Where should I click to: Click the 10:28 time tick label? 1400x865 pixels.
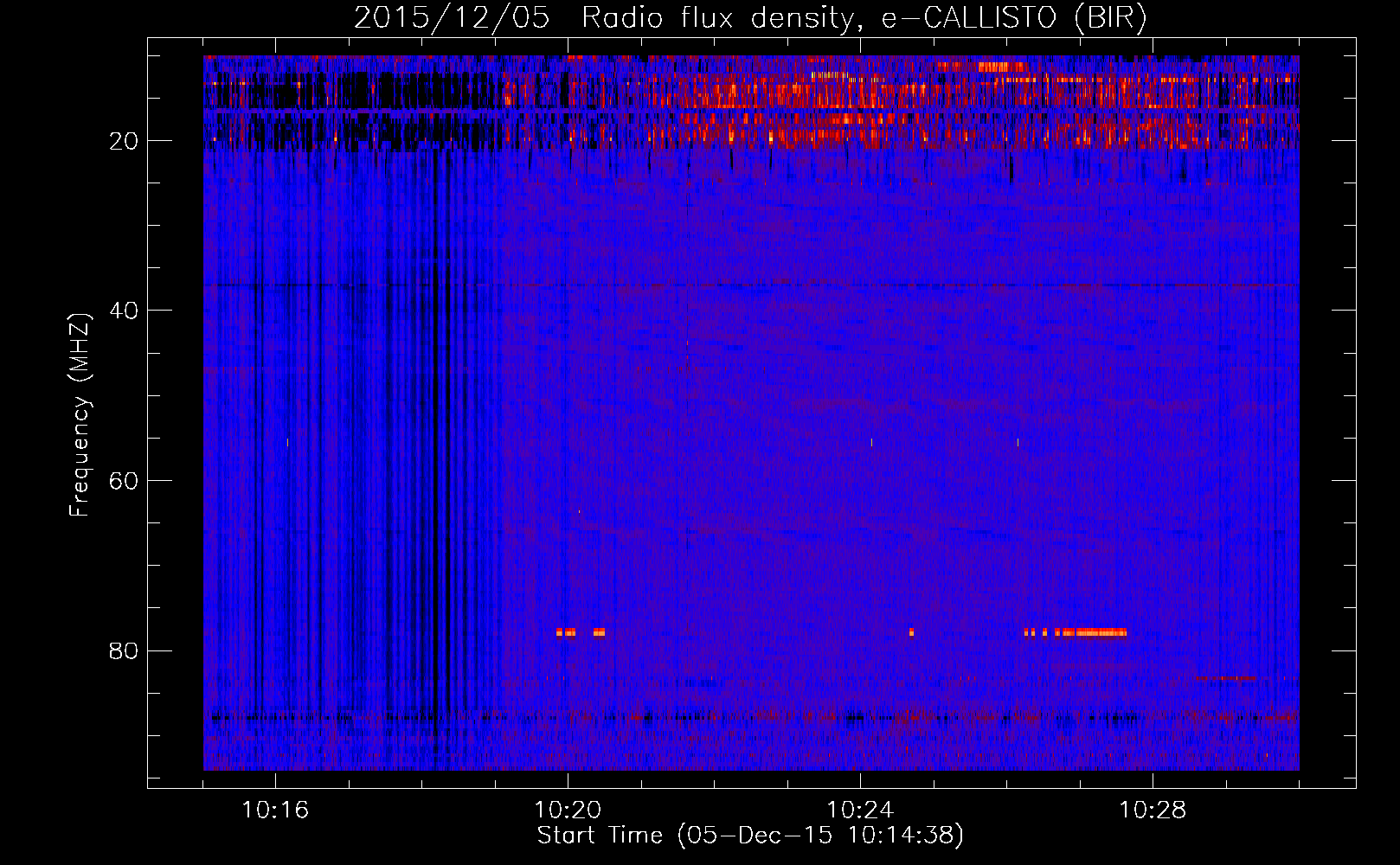click(1153, 811)
